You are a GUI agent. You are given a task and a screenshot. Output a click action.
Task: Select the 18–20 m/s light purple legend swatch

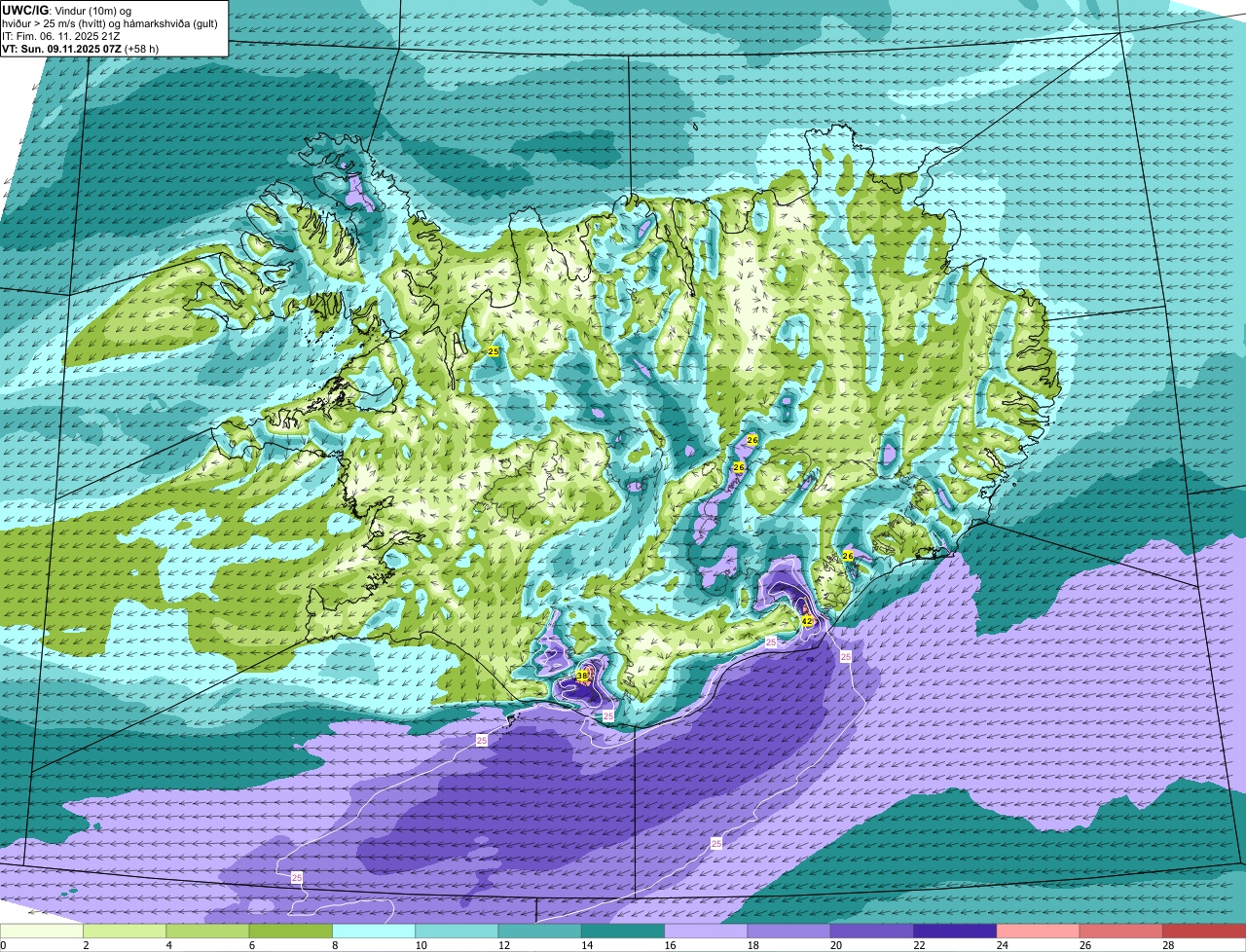[789, 932]
